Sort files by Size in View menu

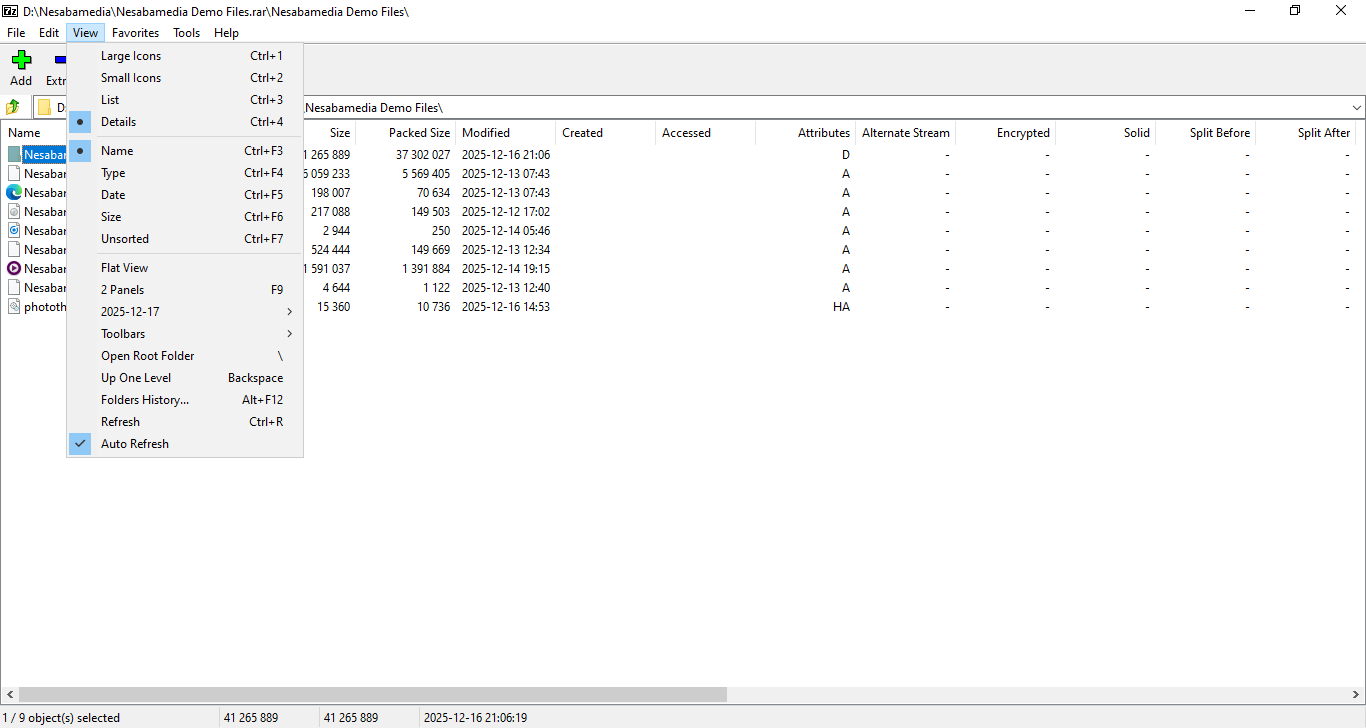[x=111, y=217]
